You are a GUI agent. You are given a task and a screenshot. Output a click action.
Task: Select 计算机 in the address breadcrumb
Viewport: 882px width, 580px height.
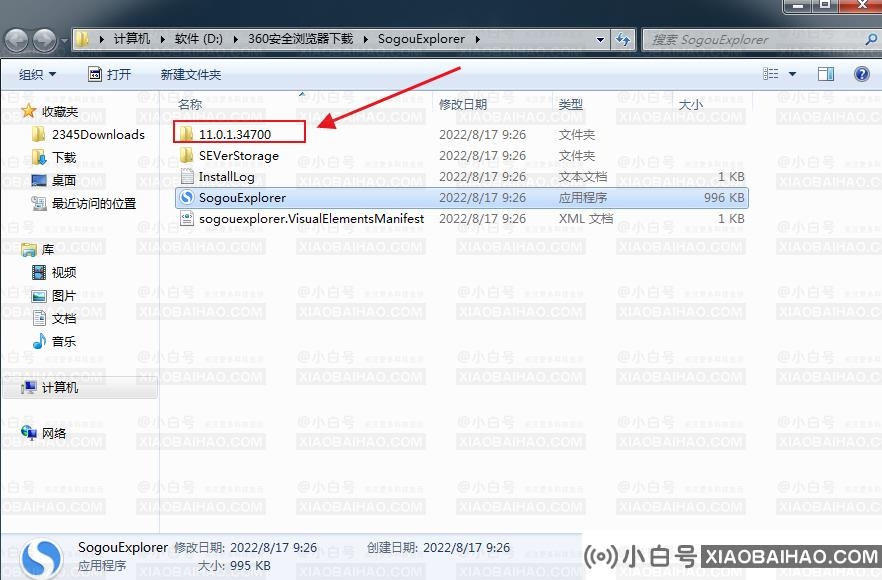tap(132, 39)
